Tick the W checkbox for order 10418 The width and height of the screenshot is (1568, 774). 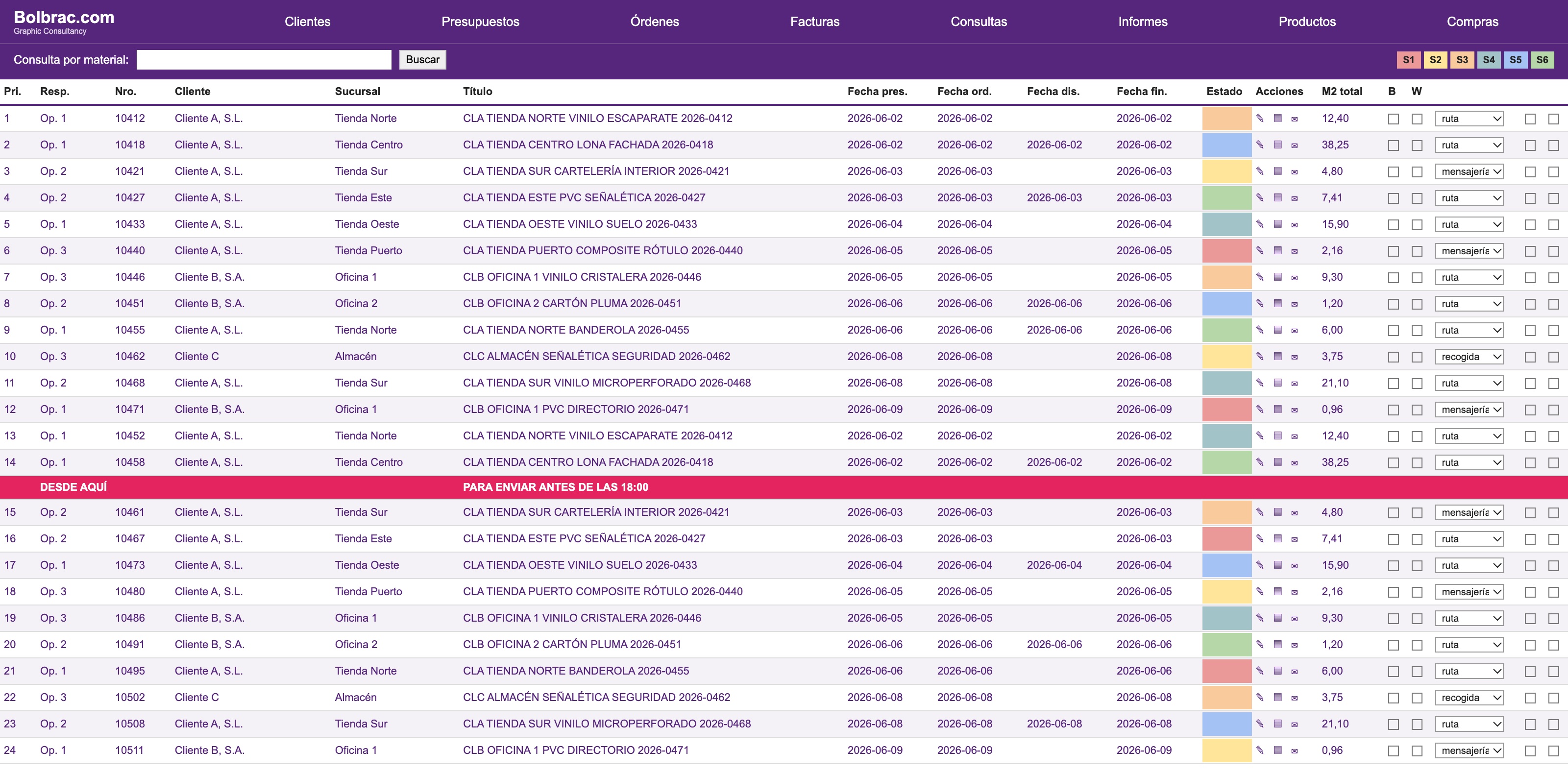pyautogui.click(x=1417, y=145)
